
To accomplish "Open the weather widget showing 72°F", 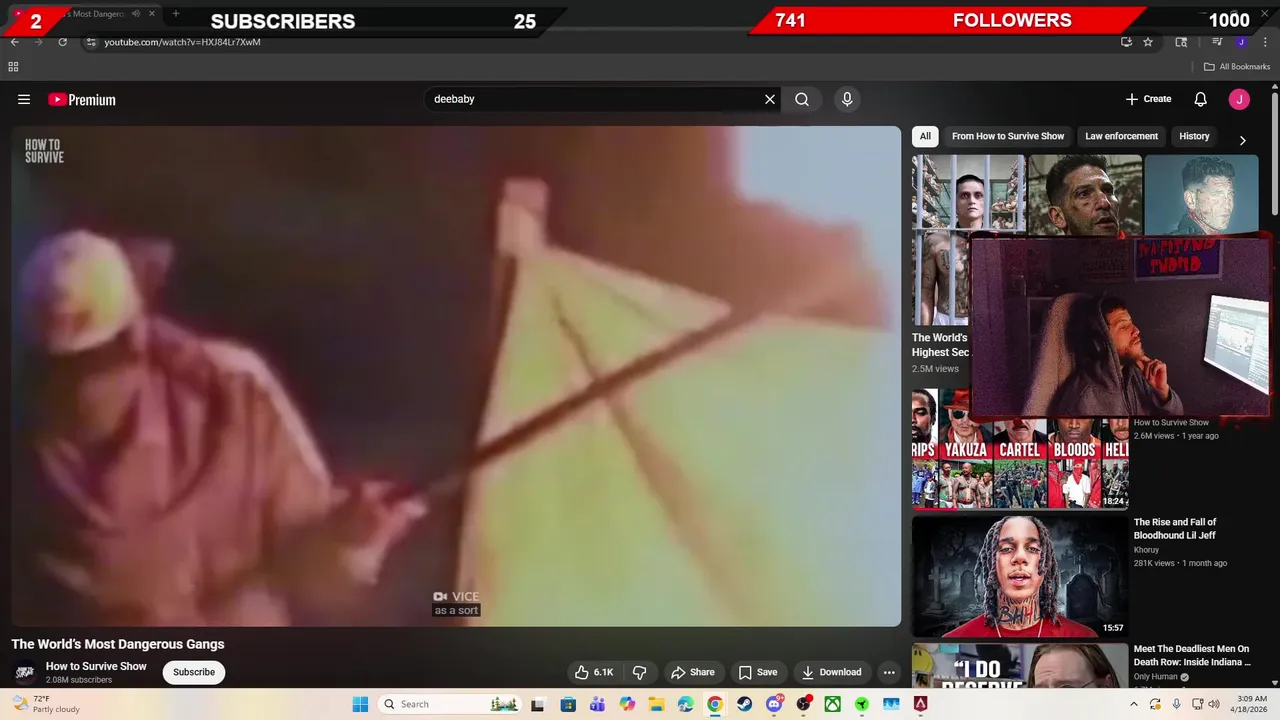I will [45, 704].
